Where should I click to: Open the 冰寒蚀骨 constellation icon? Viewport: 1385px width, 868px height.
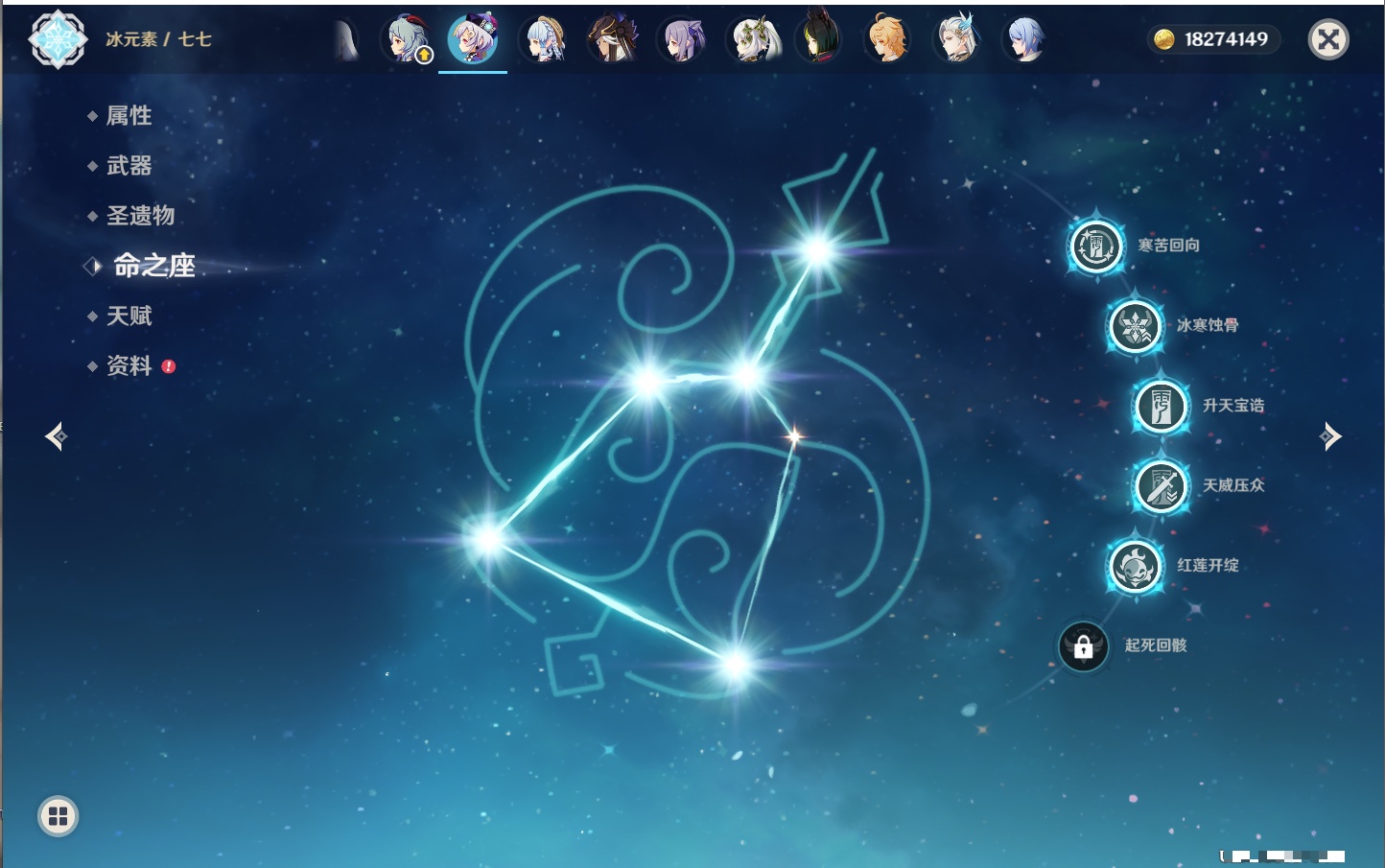tap(1136, 326)
